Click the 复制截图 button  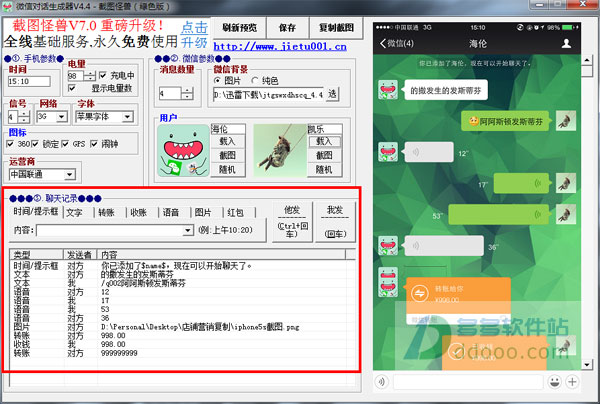tap(336, 28)
